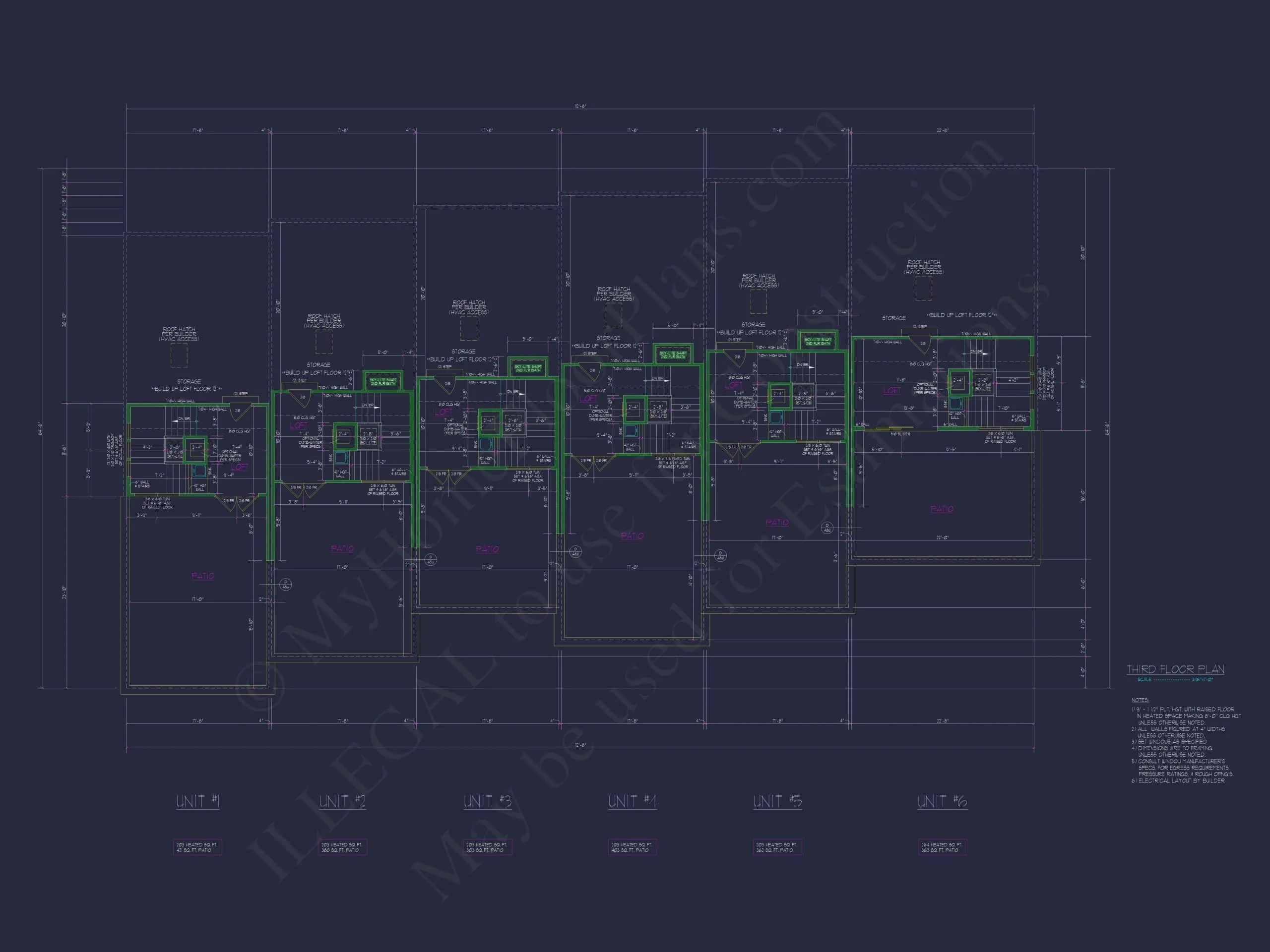Click the THIRD FLOOR PLAN title
The image size is (1270, 952).
pyautogui.click(x=1175, y=669)
